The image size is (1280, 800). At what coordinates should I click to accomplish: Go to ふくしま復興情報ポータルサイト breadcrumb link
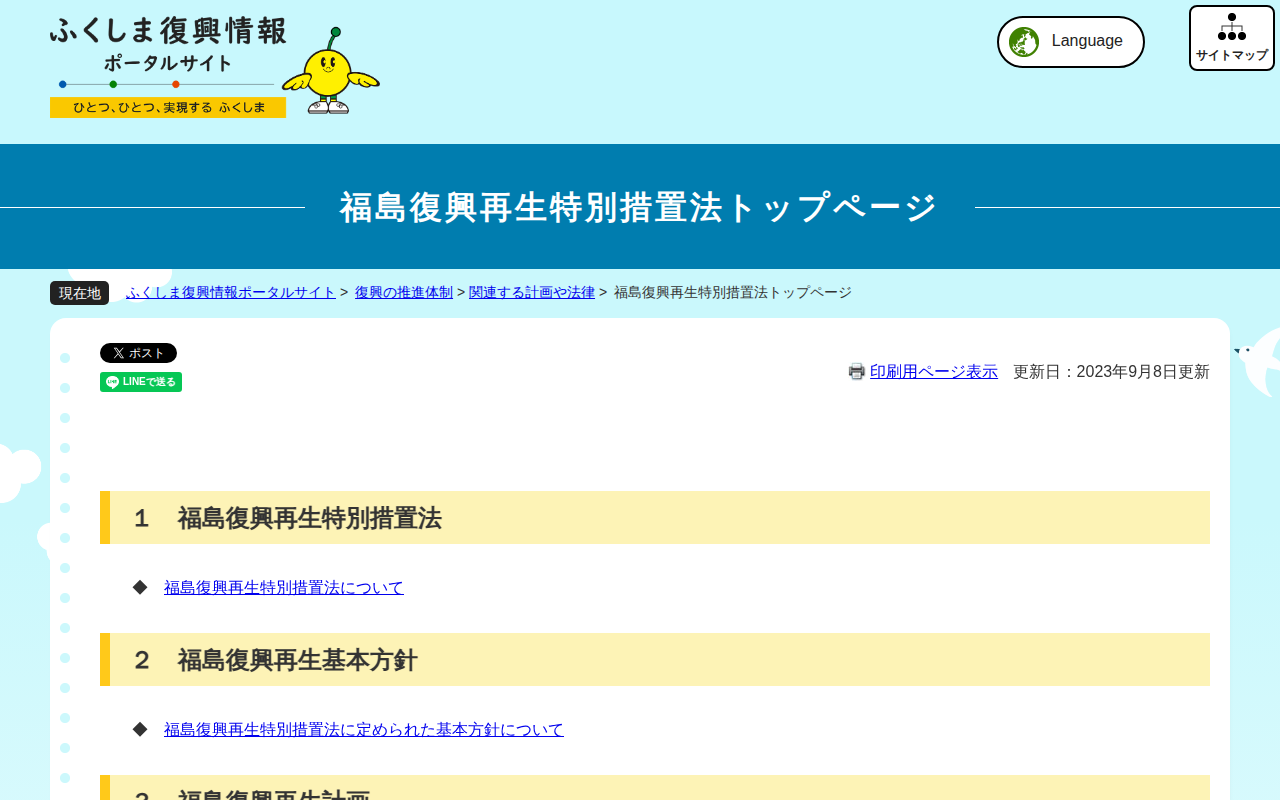231,292
